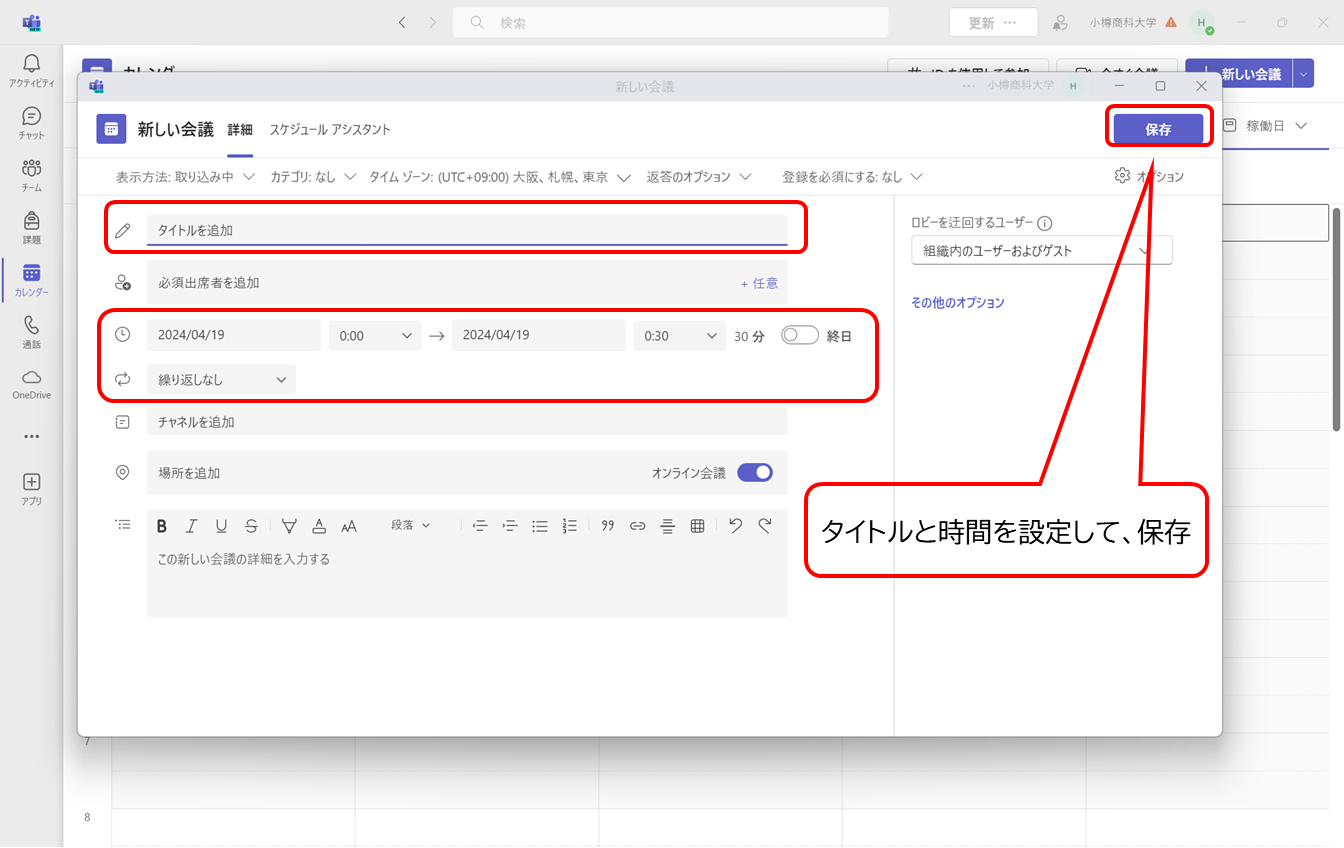This screenshot has height=848, width=1344.
Task: Start a numbered list
Action: pos(570,526)
